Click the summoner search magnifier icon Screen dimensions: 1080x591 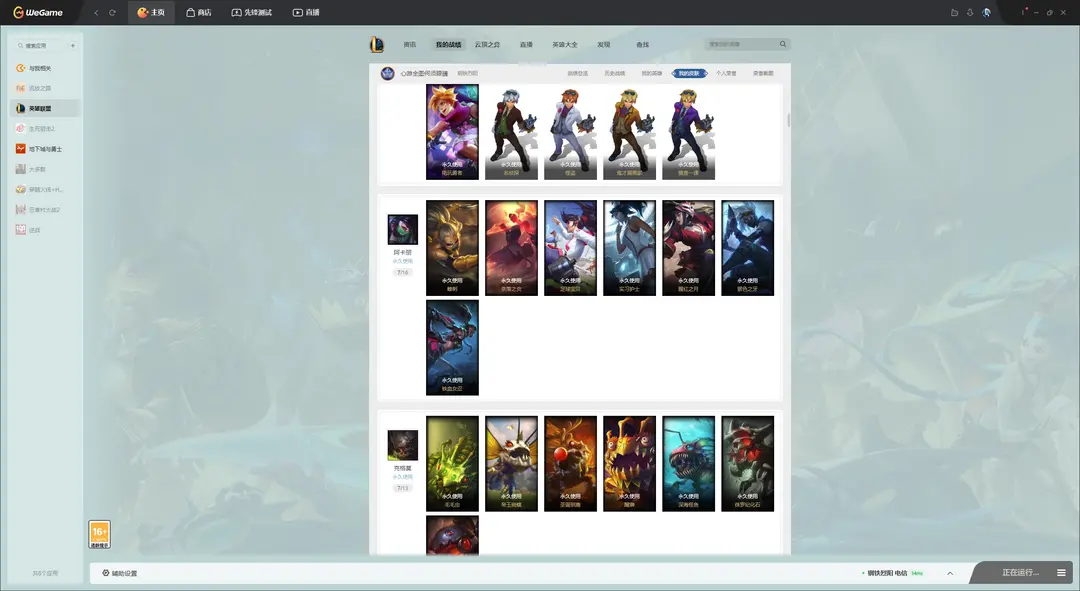(783, 44)
